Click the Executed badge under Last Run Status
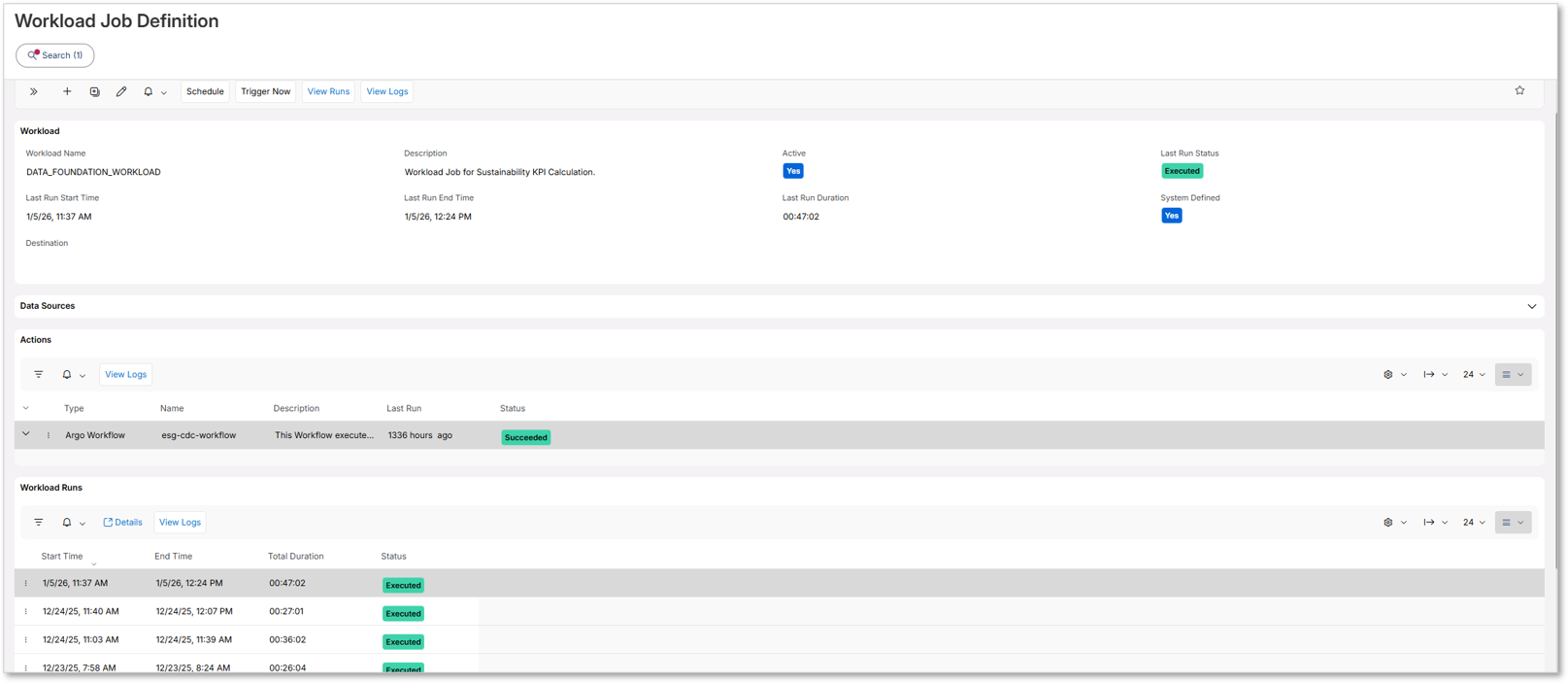The height and width of the screenshot is (683, 1568). point(1182,171)
